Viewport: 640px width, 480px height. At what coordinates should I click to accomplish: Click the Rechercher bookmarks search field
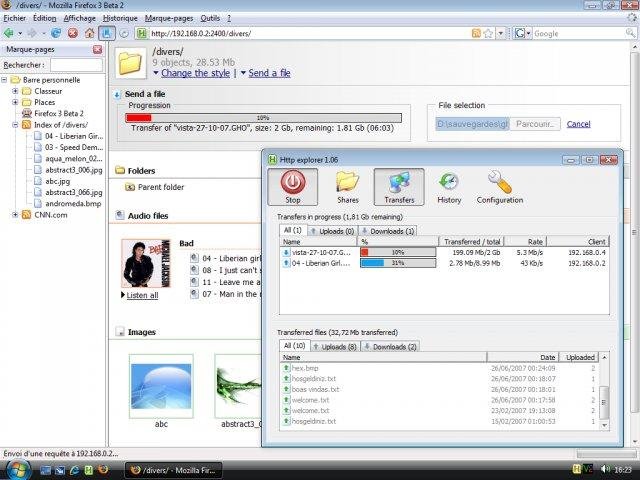pos(76,65)
